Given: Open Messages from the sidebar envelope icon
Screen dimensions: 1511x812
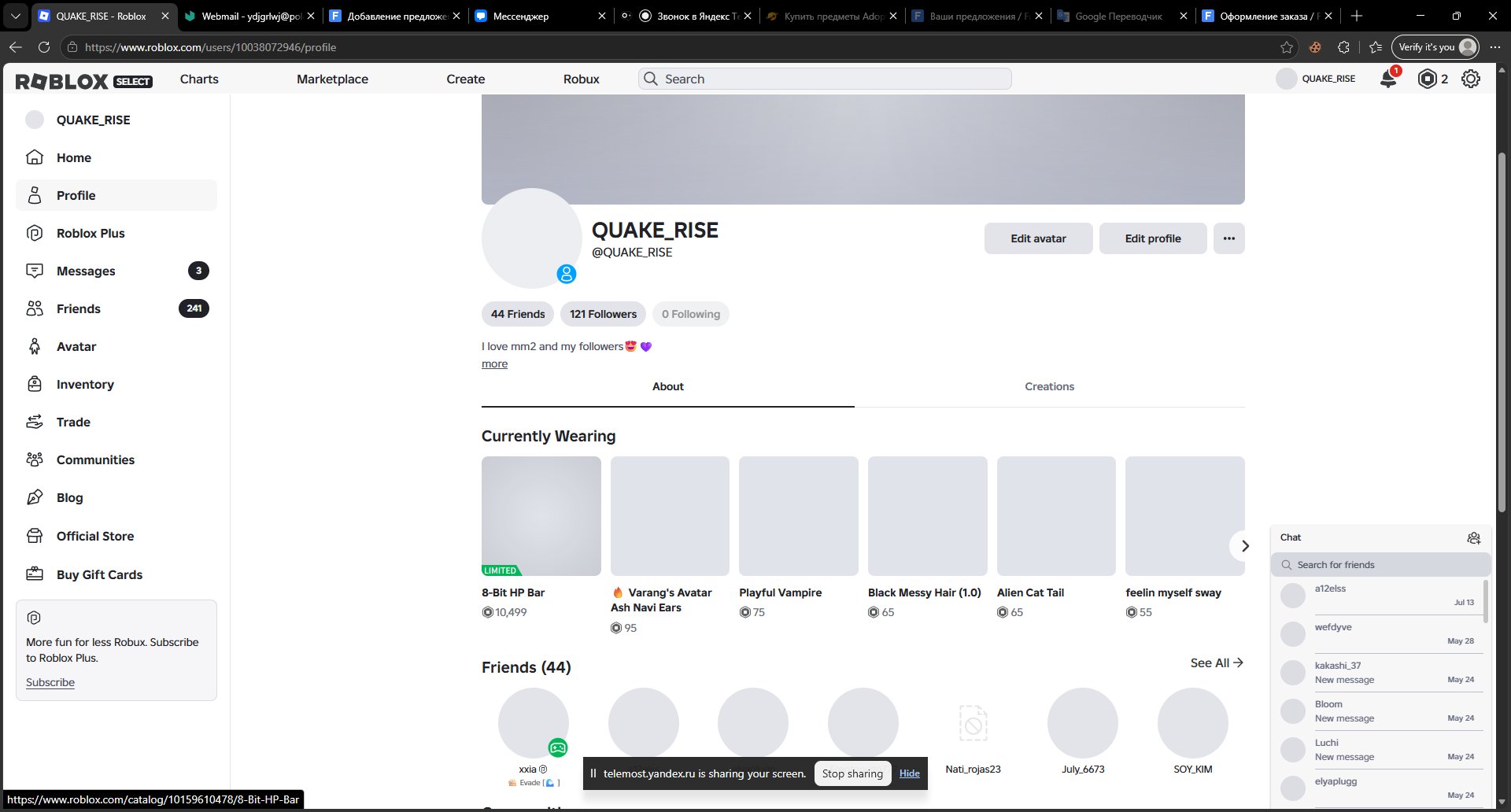Looking at the screenshot, I should [35, 271].
